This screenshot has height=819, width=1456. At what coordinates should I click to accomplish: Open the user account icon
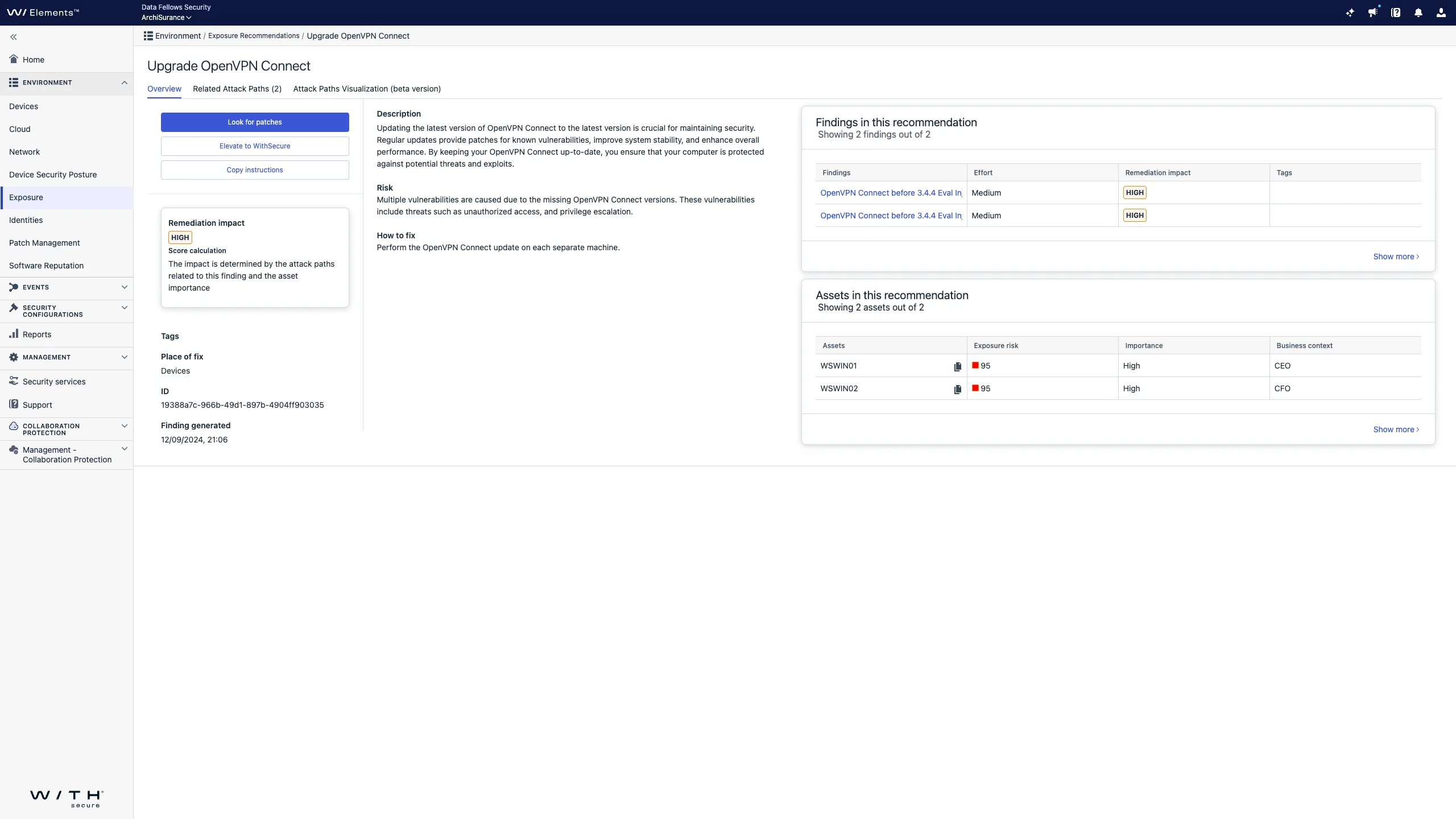pos(1441,13)
